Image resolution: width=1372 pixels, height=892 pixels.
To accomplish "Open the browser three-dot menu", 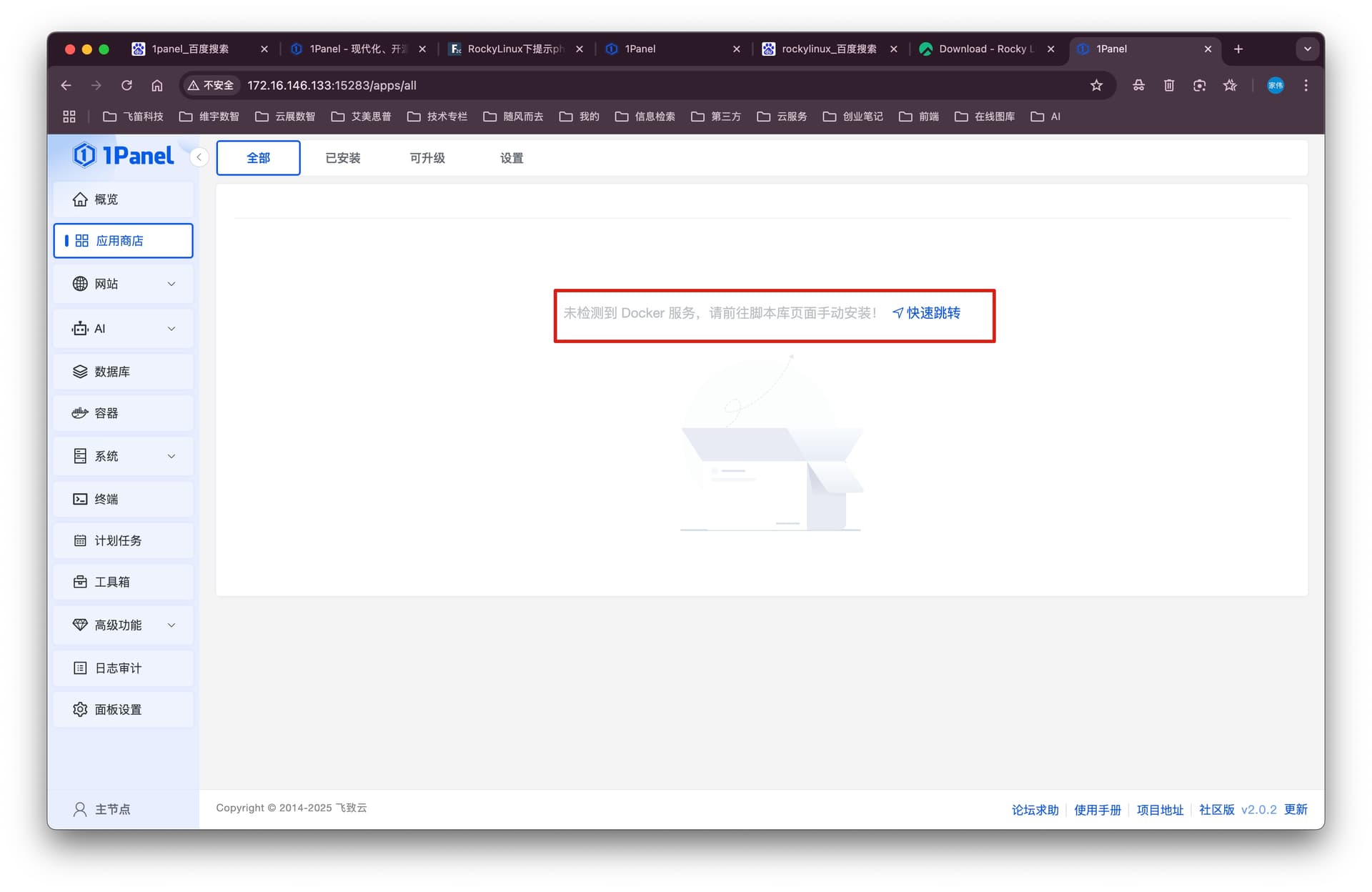I will coord(1306,85).
